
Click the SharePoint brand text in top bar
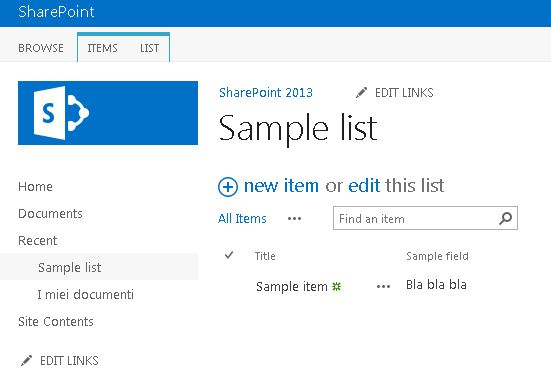56,12
